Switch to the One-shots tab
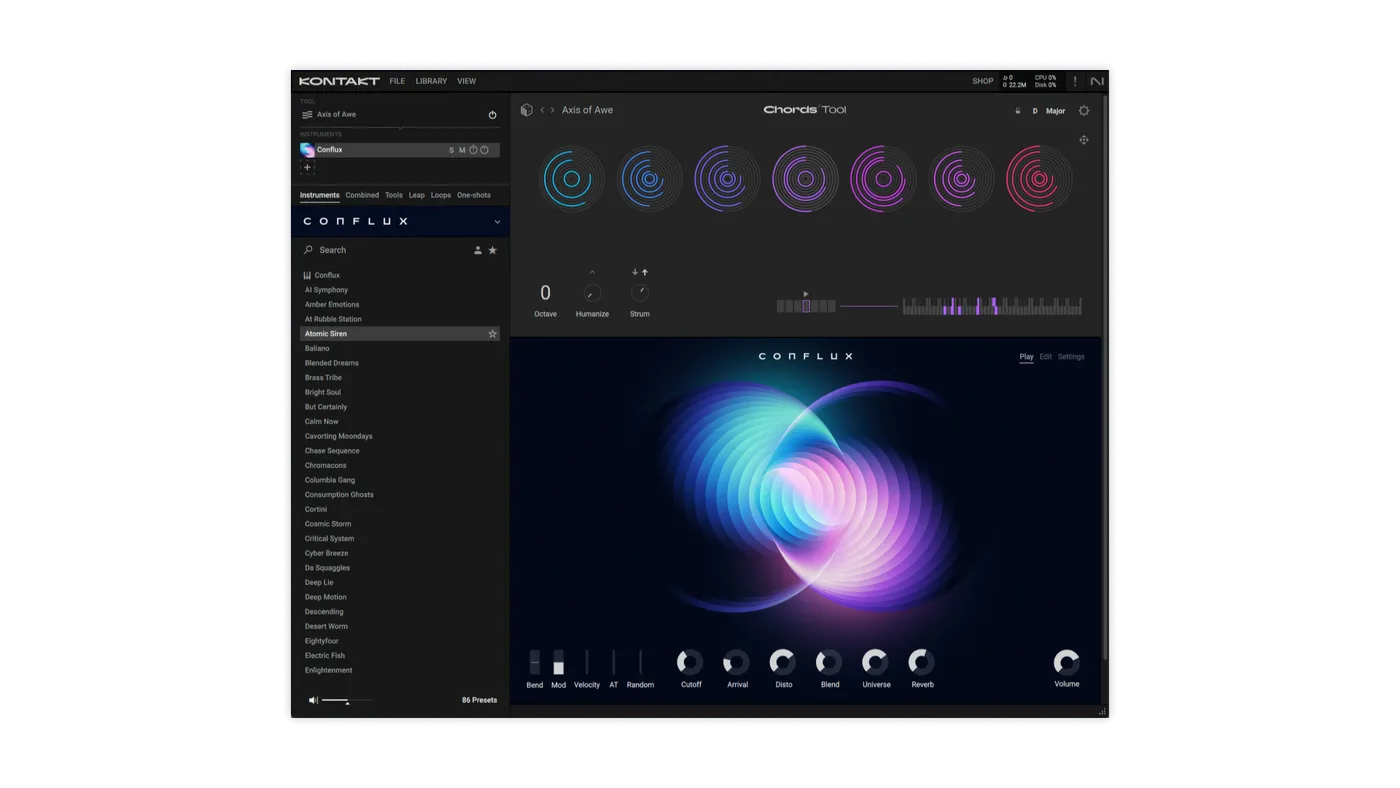 tap(474, 195)
